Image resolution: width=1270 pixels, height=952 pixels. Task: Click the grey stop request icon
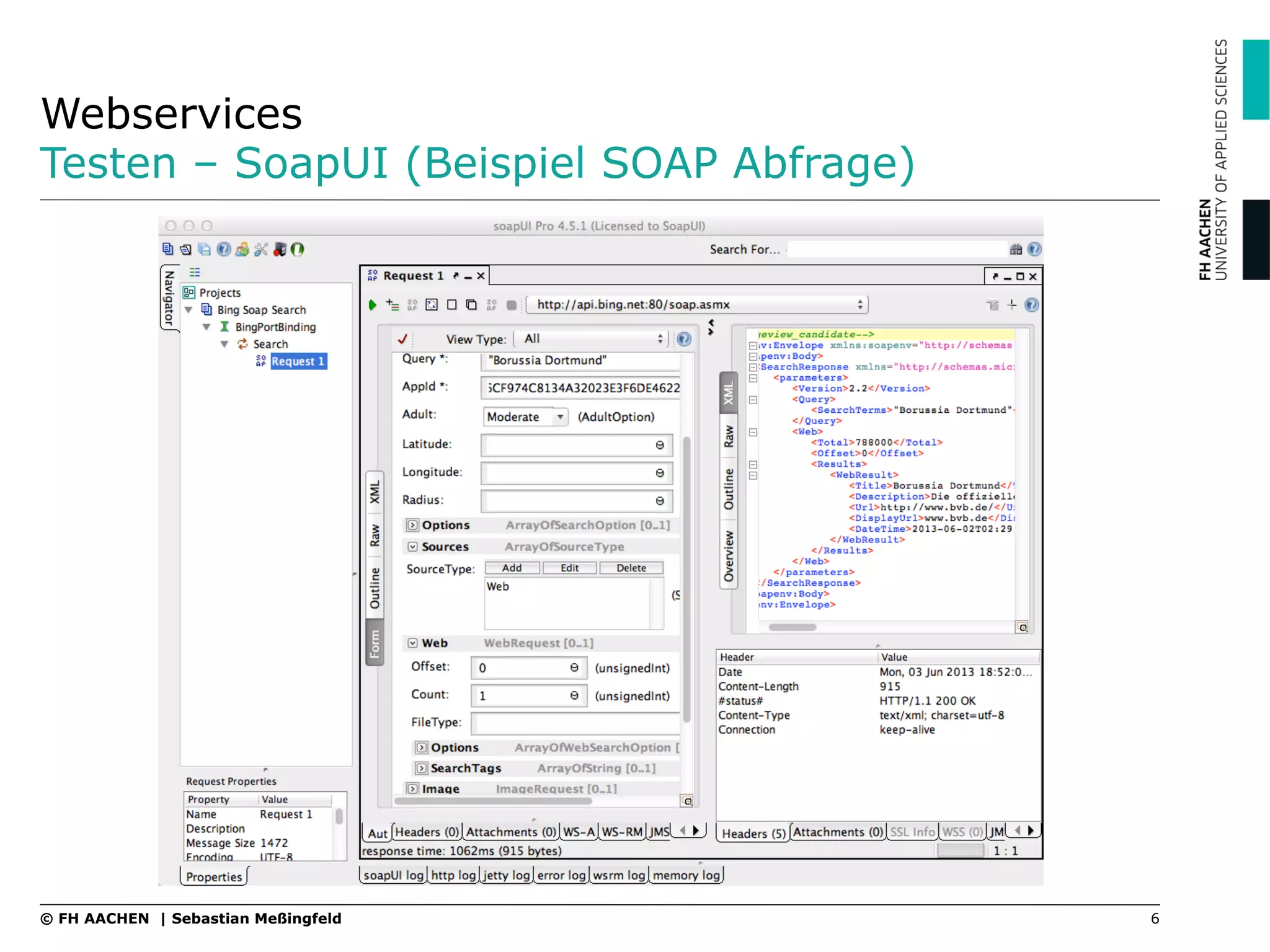tap(512, 305)
